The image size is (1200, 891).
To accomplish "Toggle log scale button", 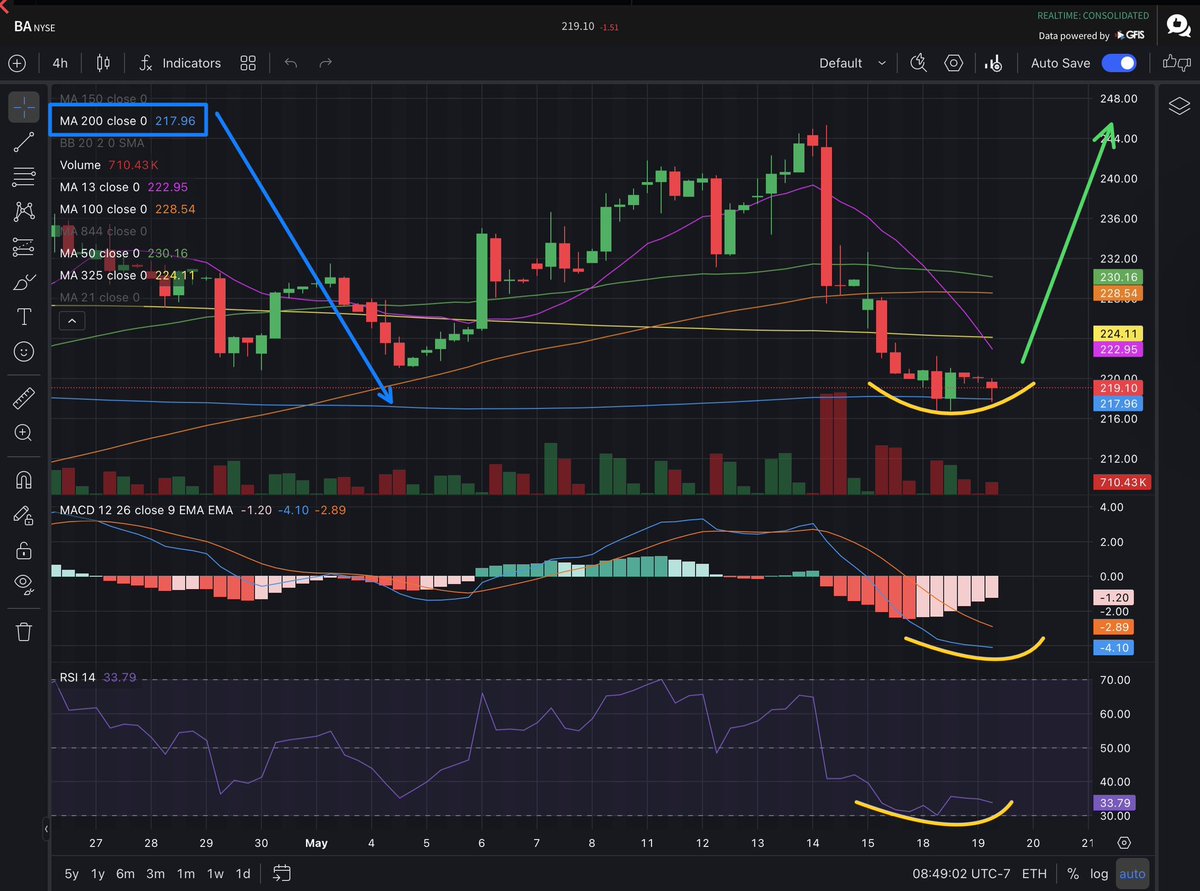I will coord(1099,874).
